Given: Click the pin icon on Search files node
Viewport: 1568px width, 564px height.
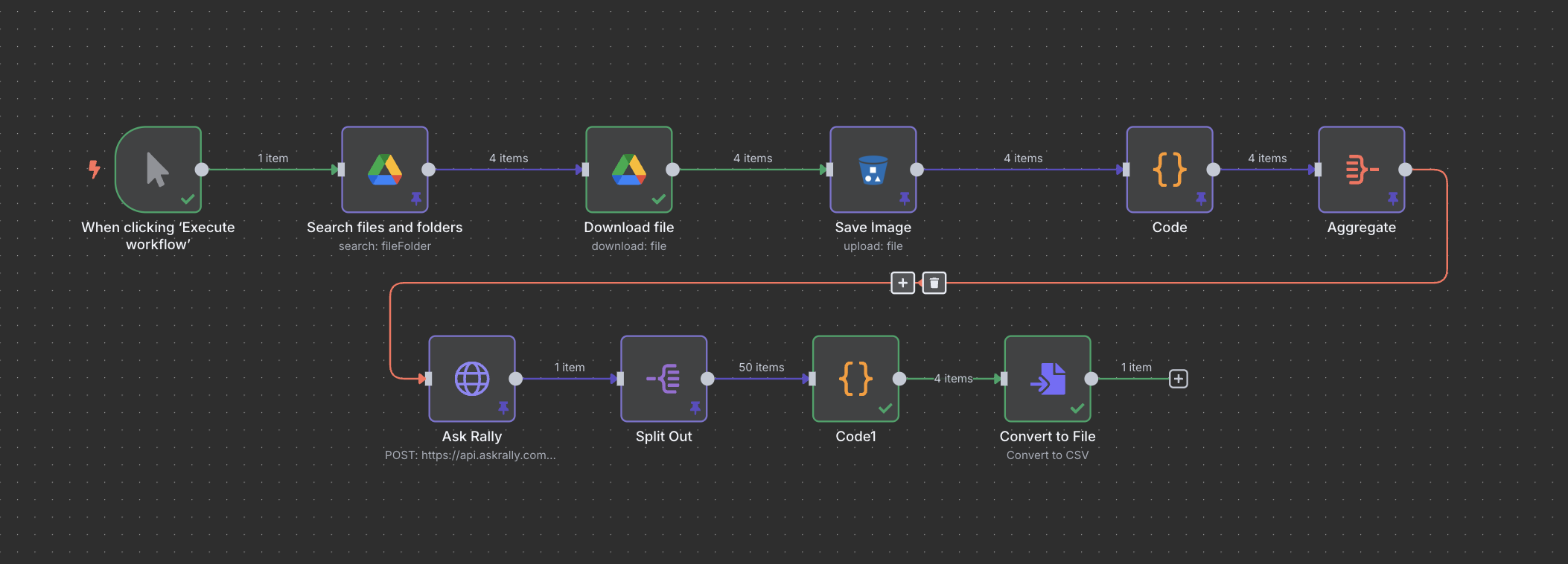Looking at the screenshot, I should click(x=416, y=198).
